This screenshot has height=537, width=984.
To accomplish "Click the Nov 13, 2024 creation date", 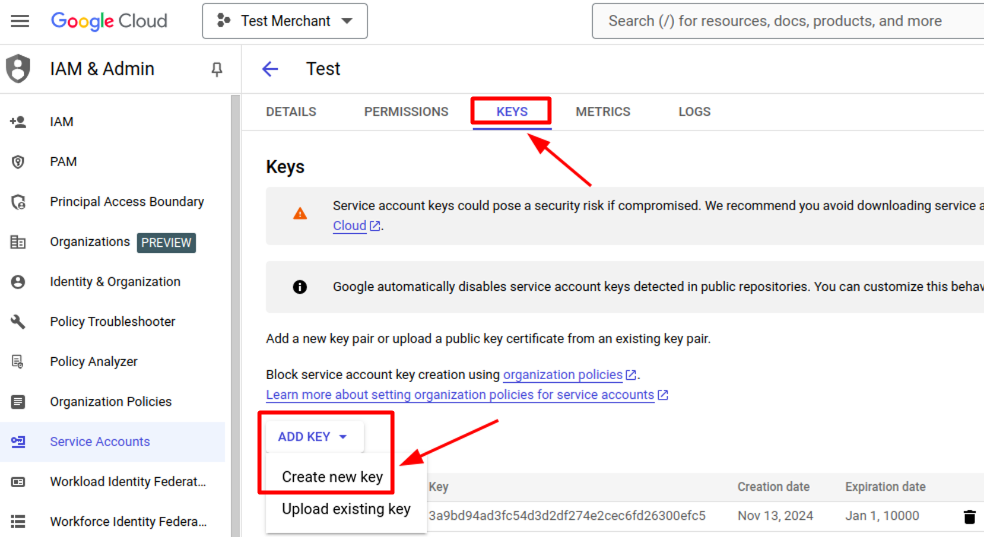I will pyautogui.click(x=775, y=516).
